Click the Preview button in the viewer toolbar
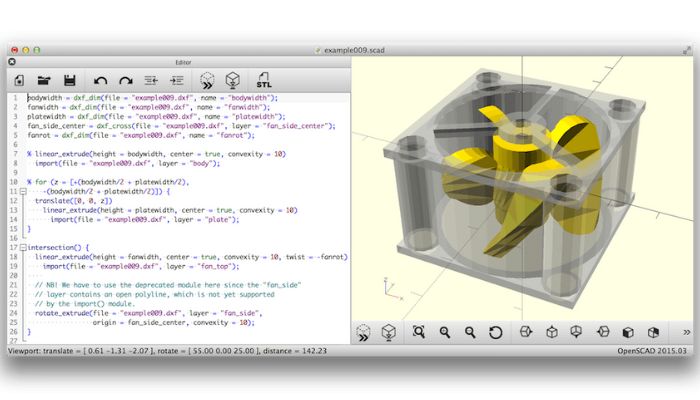The image size is (700, 400). (x=365, y=332)
